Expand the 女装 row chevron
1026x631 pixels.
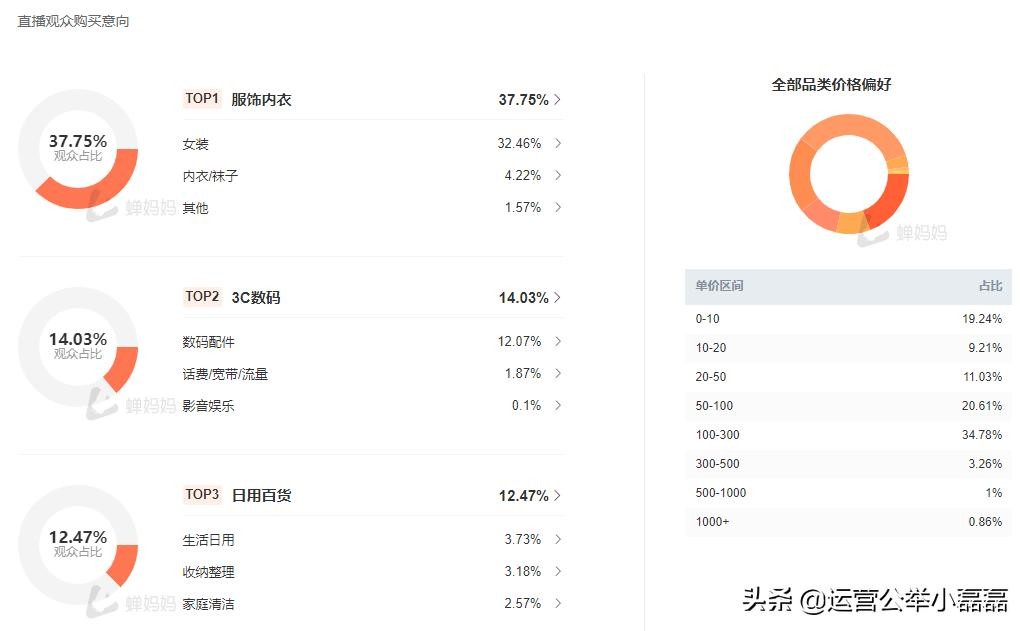point(557,144)
